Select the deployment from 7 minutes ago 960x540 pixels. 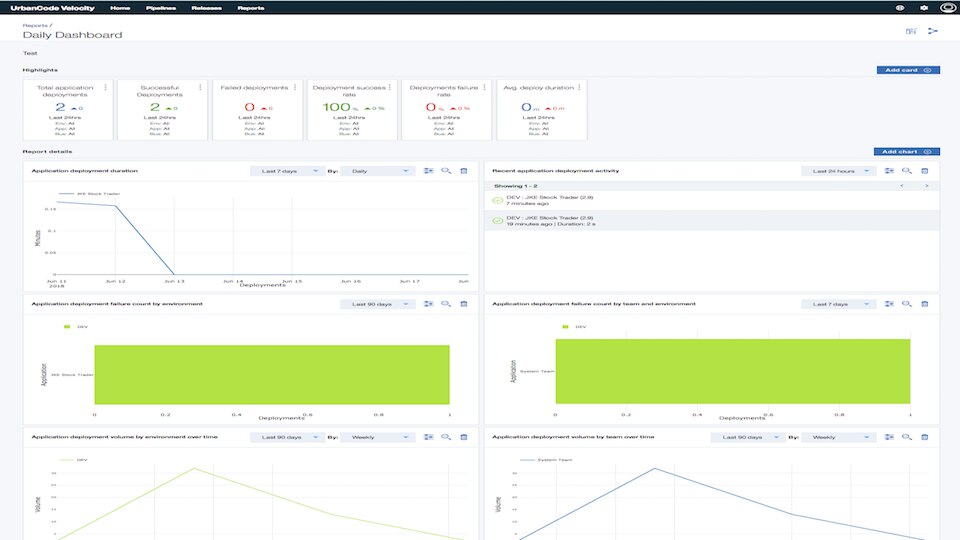tap(712, 200)
